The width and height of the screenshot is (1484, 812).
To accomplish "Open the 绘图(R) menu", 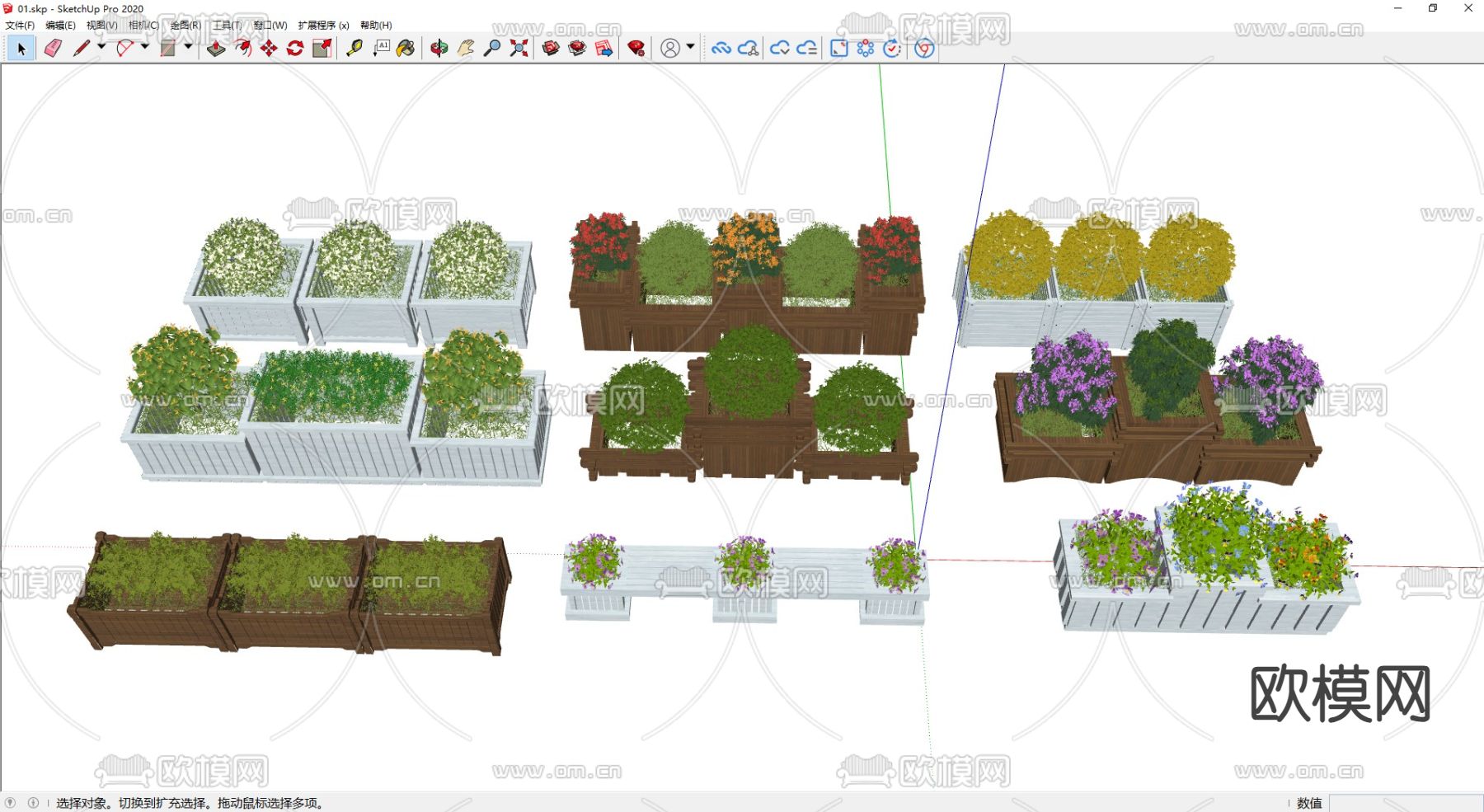I will [185, 26].
